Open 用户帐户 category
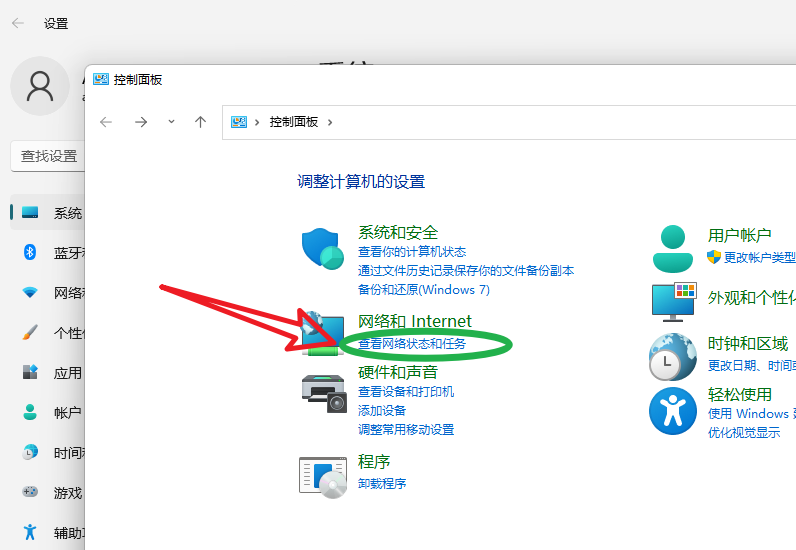 (739, 235)
